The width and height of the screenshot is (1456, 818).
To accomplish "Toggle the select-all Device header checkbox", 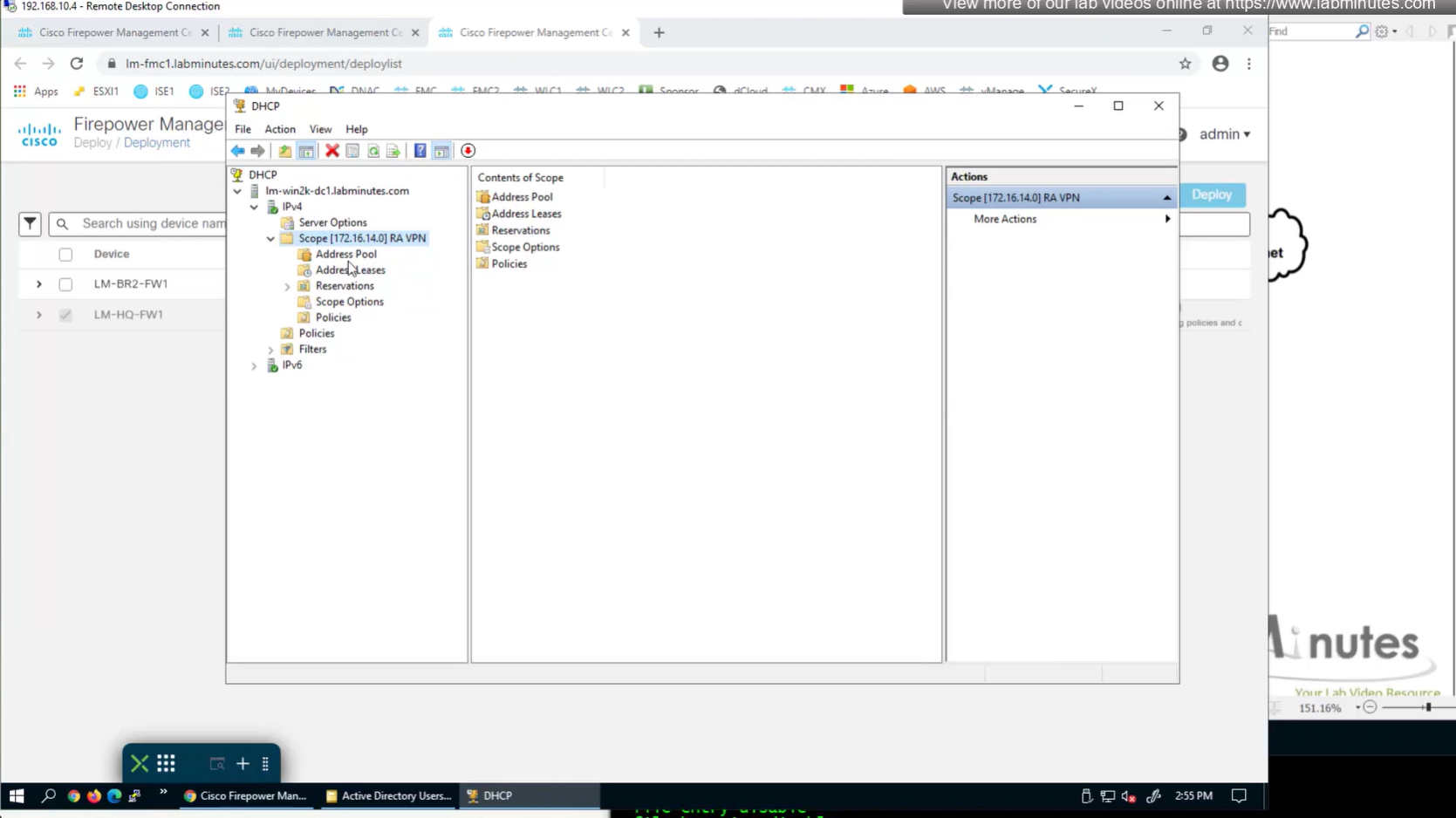I will click(65, 255).
